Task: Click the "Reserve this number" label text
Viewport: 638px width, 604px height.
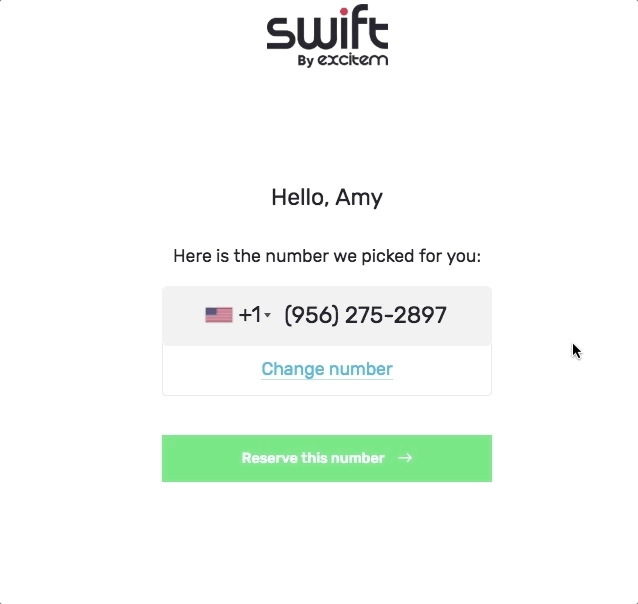Action: click(x=313, y=458)
